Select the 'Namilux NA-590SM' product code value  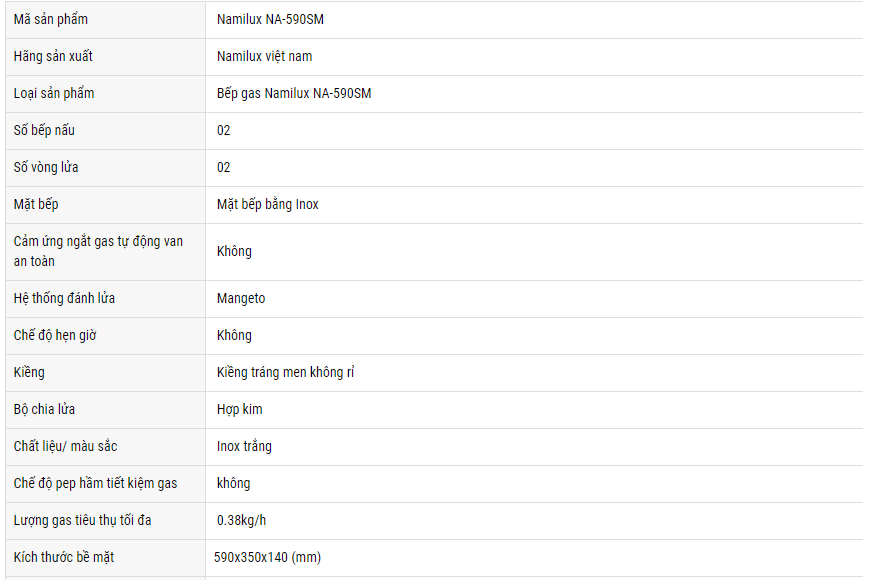(x=270, y=19)
